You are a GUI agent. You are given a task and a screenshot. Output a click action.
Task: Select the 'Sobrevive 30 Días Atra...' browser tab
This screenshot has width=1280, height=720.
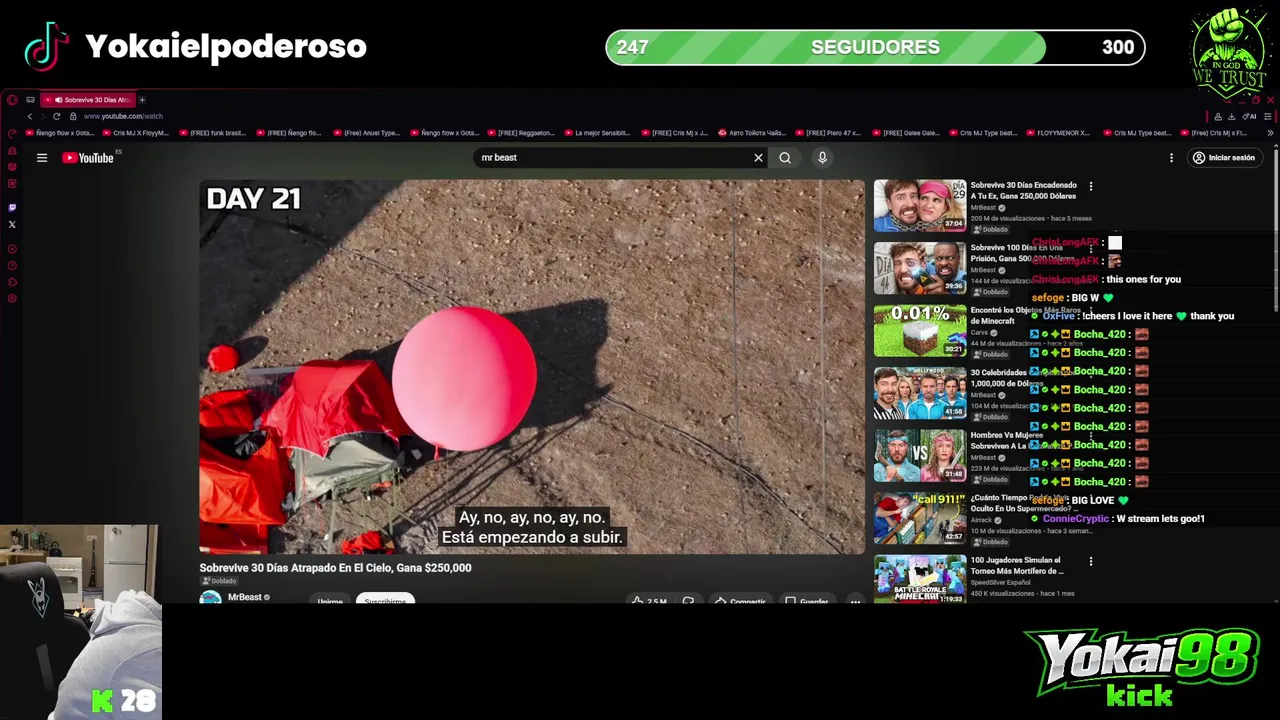(x=88, y=100)
